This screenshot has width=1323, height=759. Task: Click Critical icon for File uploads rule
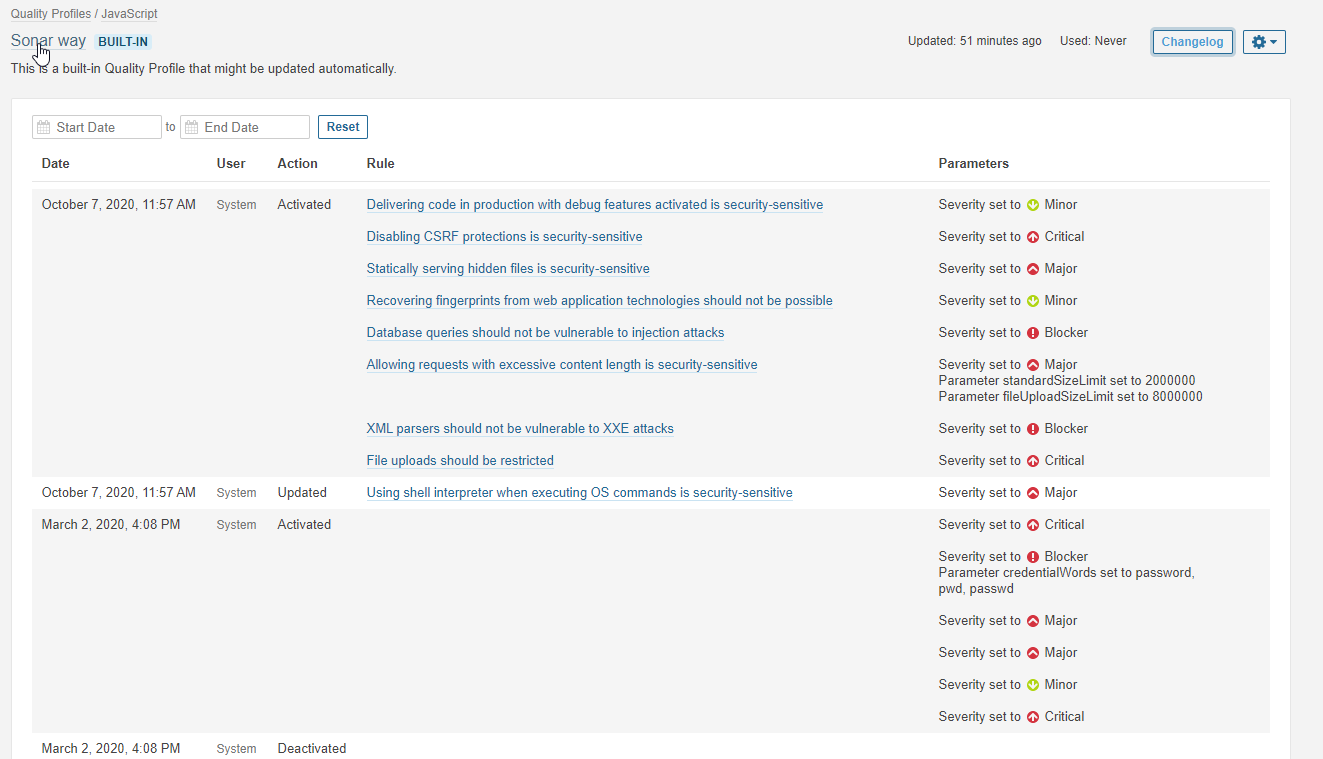point(1033,461)
